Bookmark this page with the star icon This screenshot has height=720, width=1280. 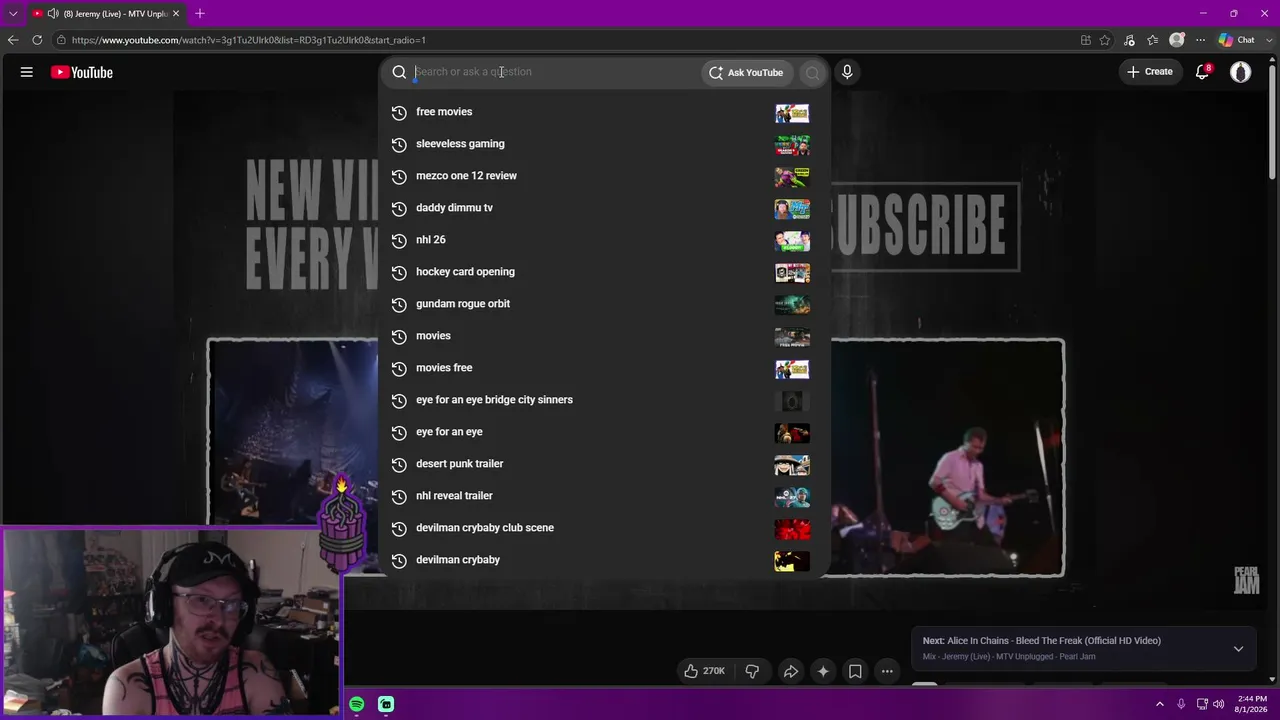click(1105, 40)
